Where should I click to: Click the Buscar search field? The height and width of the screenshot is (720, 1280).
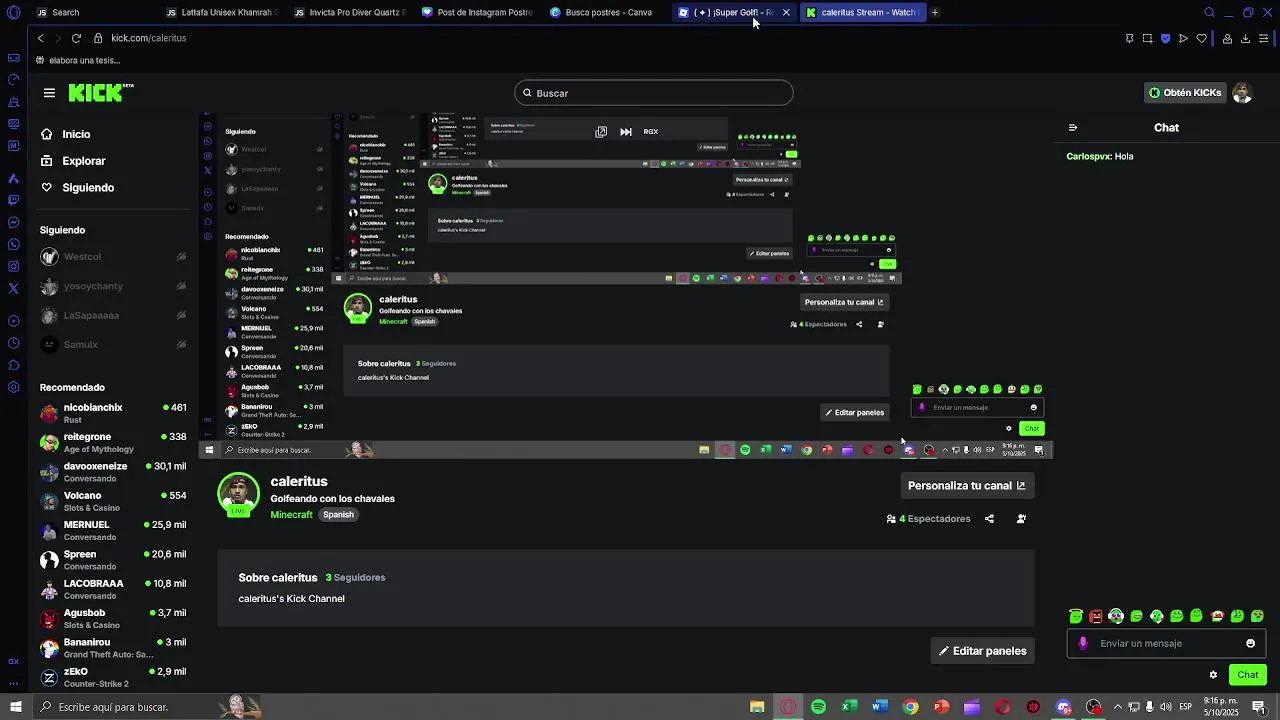(x=654, y=93)
